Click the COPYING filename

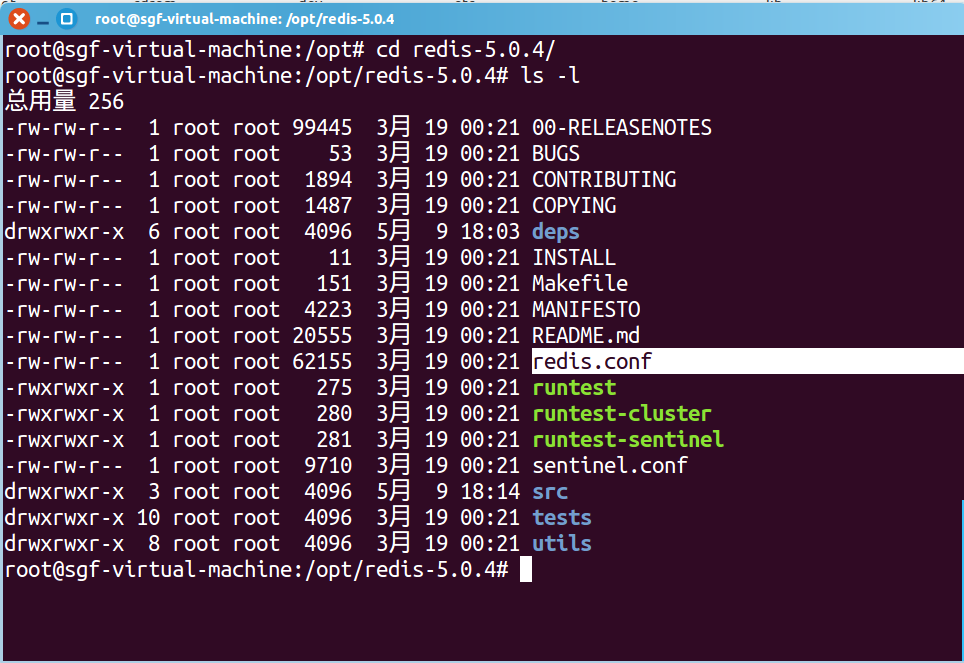tap(574, 205)
